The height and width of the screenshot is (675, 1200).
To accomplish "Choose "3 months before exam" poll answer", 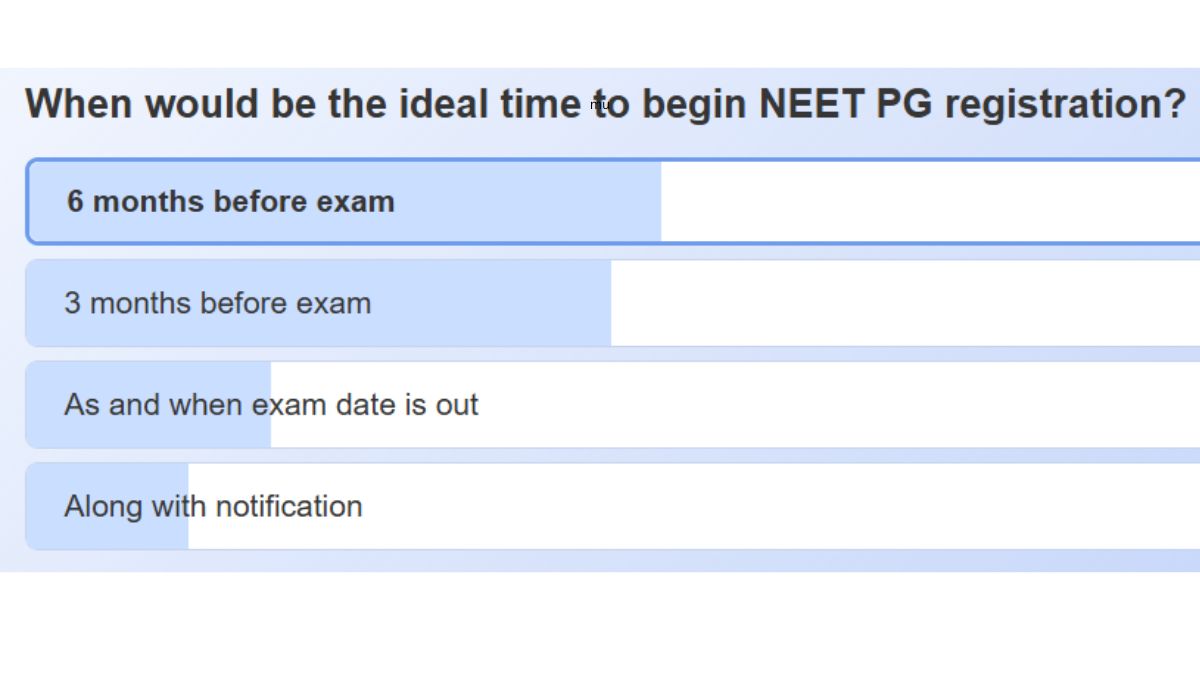I will [x=217, y=303].
